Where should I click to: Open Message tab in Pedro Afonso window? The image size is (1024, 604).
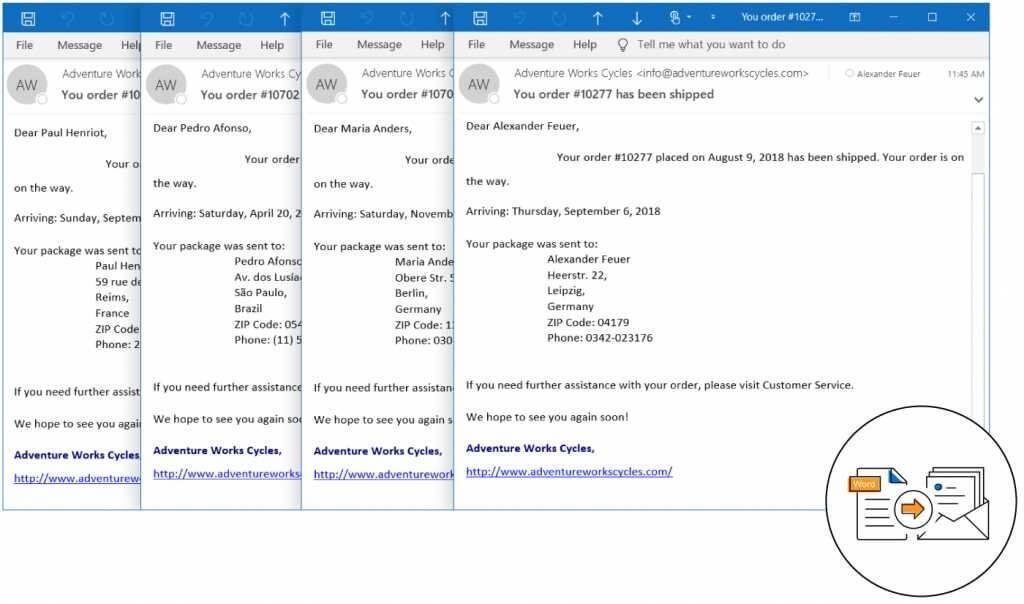[219, 44]
